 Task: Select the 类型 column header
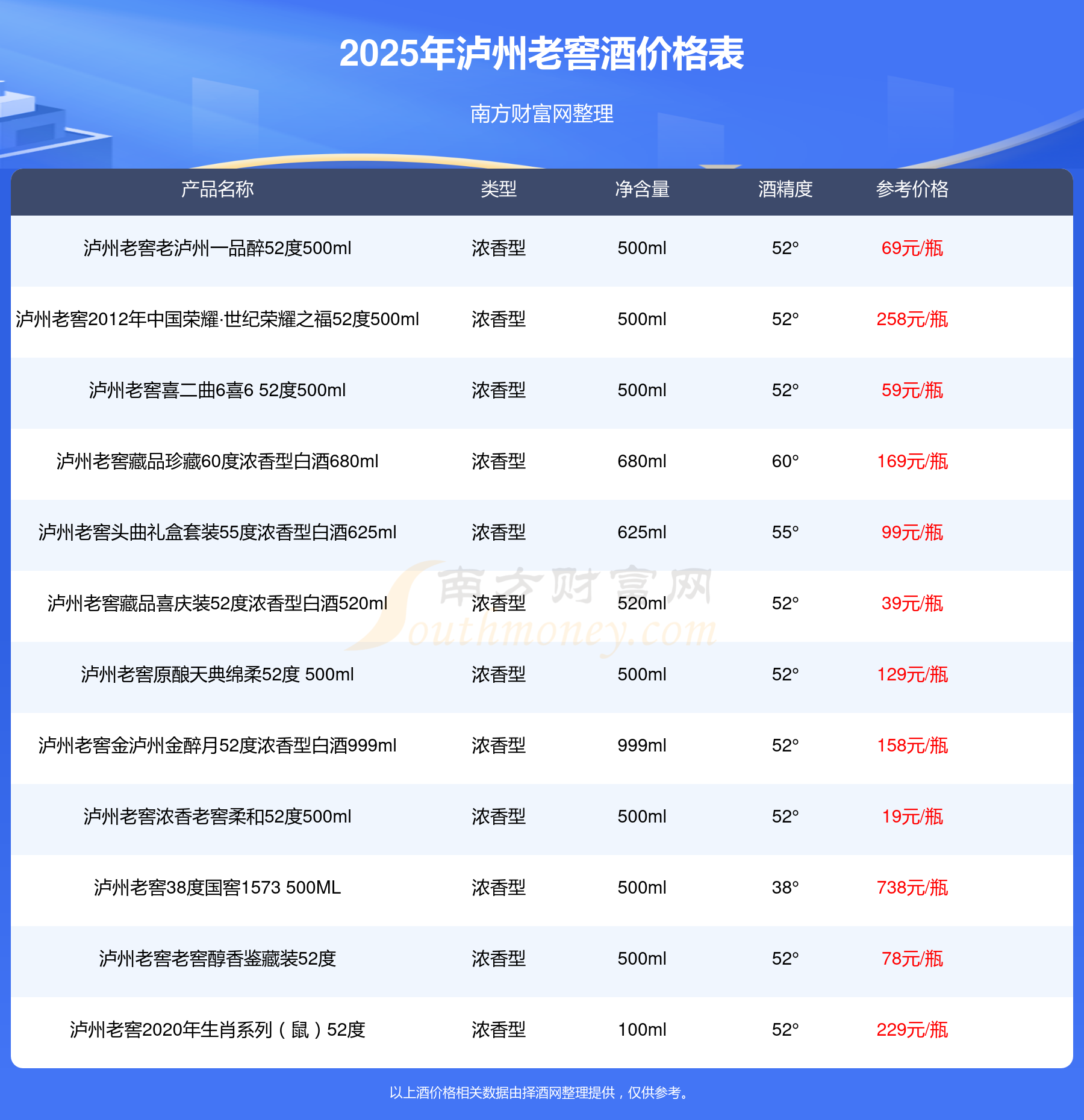499,189
